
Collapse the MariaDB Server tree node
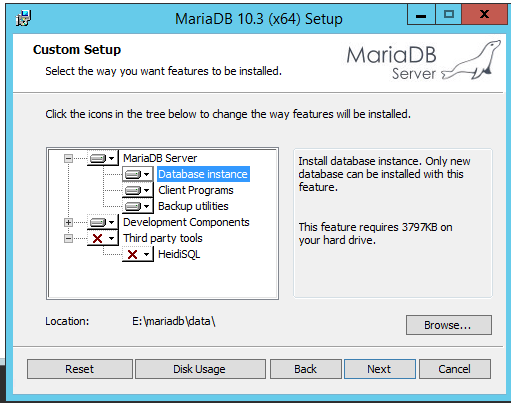click(x=68, y=158)
